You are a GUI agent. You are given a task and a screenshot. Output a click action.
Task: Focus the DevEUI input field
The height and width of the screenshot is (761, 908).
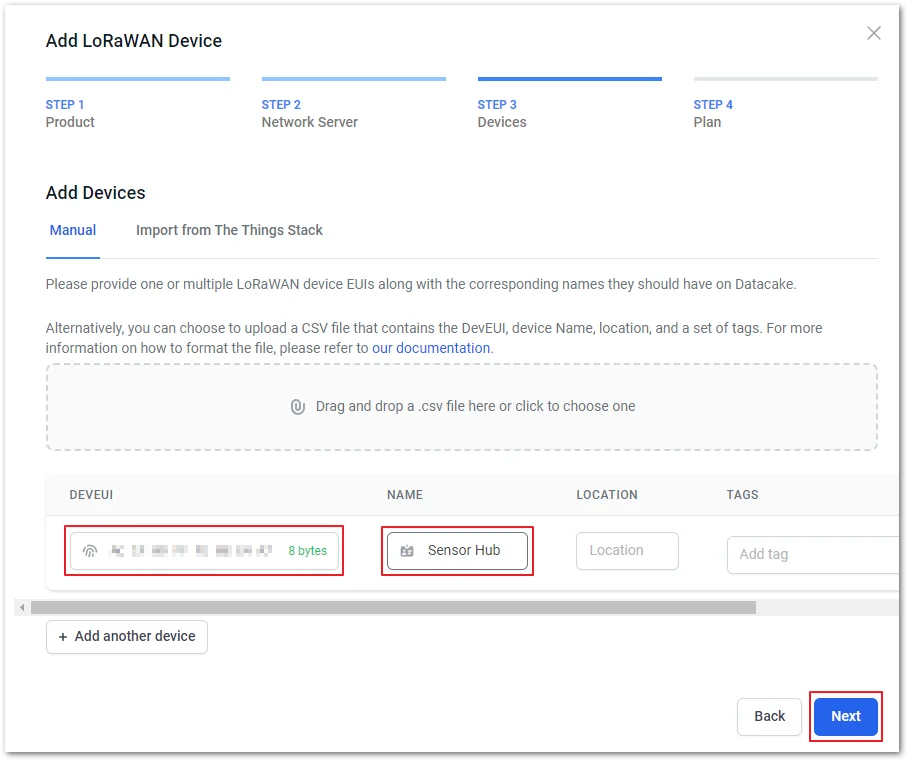tap(204, 551)
